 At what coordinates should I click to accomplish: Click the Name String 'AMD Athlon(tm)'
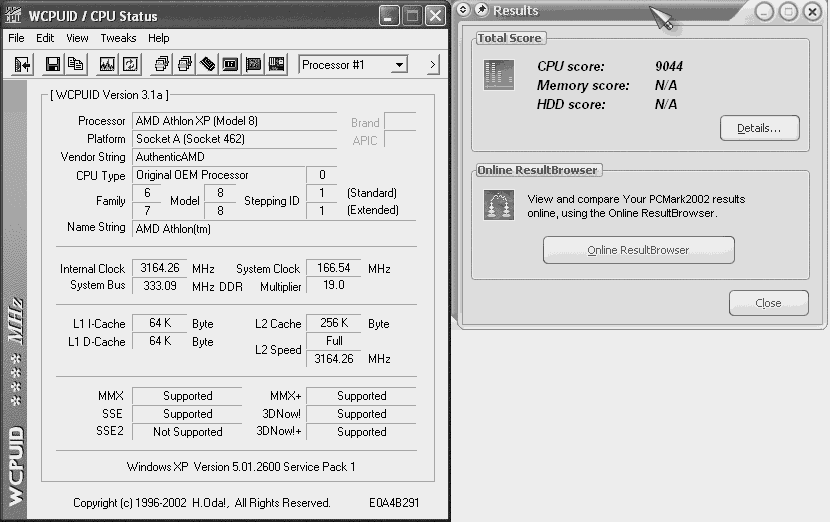[x=274, y=229]
